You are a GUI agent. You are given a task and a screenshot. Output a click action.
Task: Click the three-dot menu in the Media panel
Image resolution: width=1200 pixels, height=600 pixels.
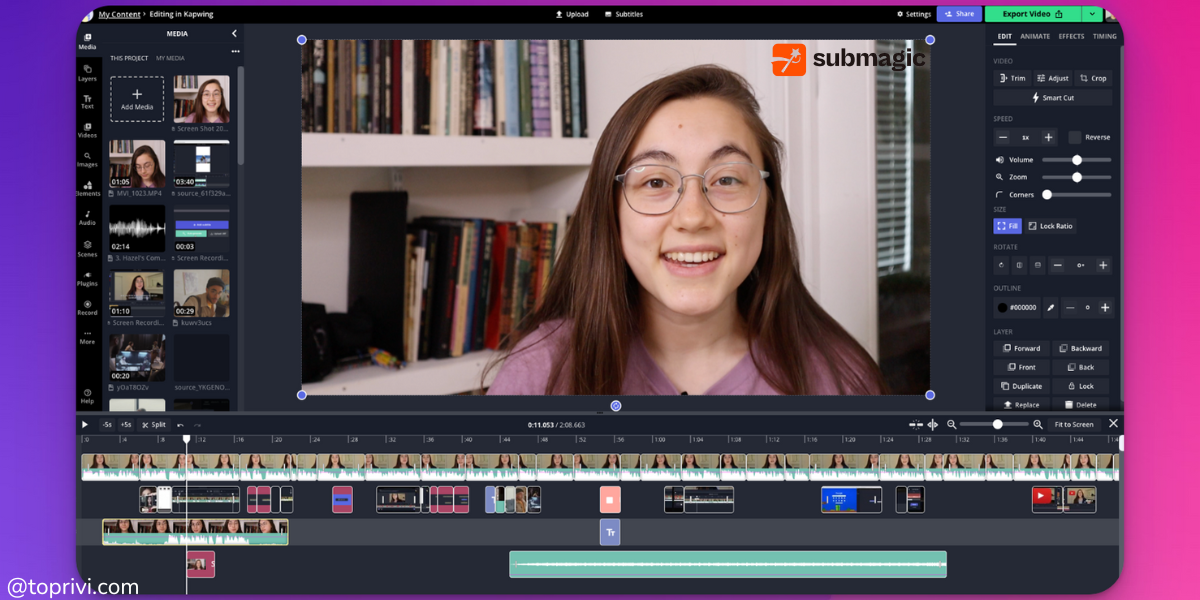coord(236,51)
